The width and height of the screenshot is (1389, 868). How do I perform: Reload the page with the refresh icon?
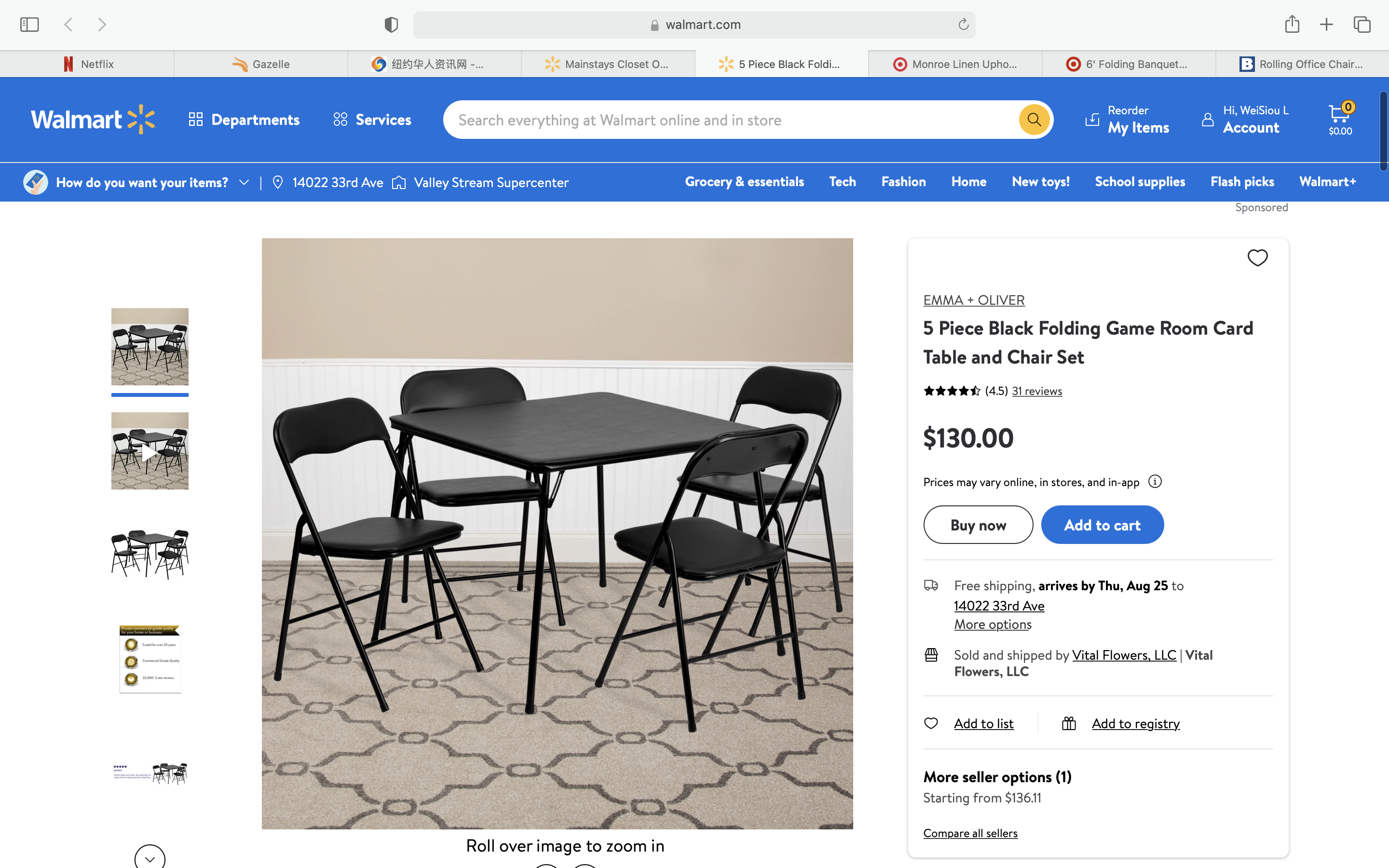point(963,25)
